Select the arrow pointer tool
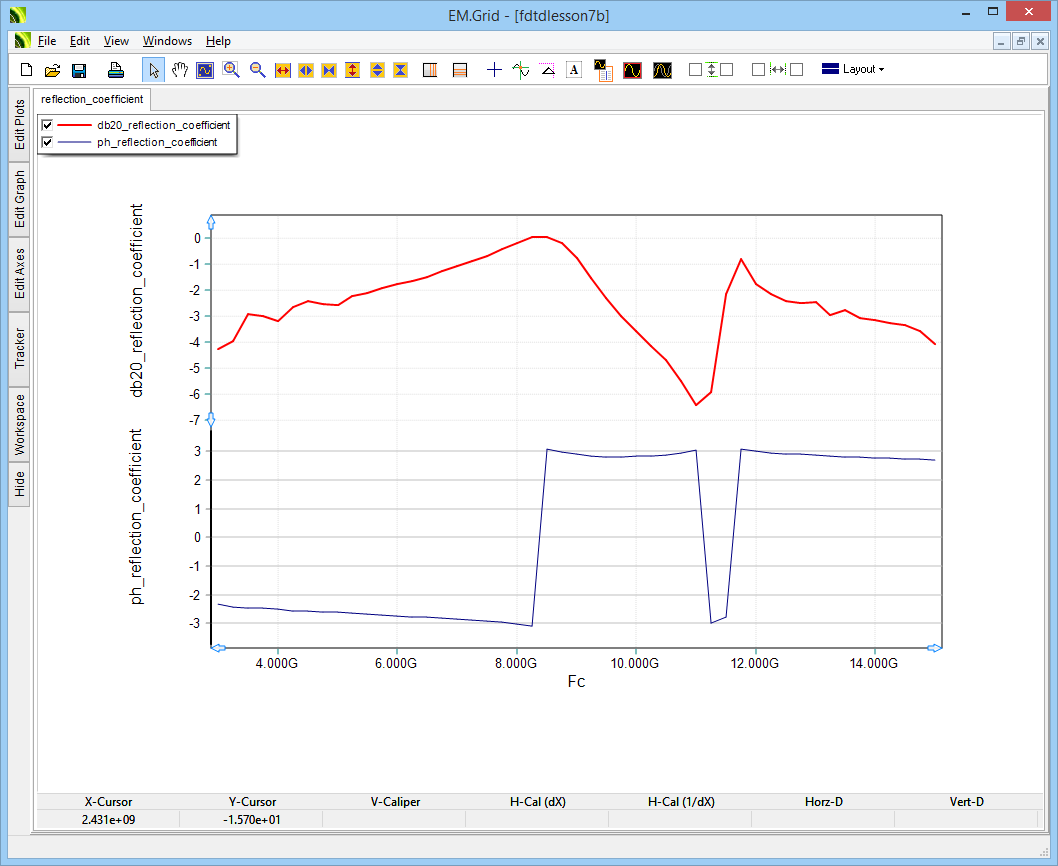The height and width of the screenshot is (866, 1058). tap(154, 70)
